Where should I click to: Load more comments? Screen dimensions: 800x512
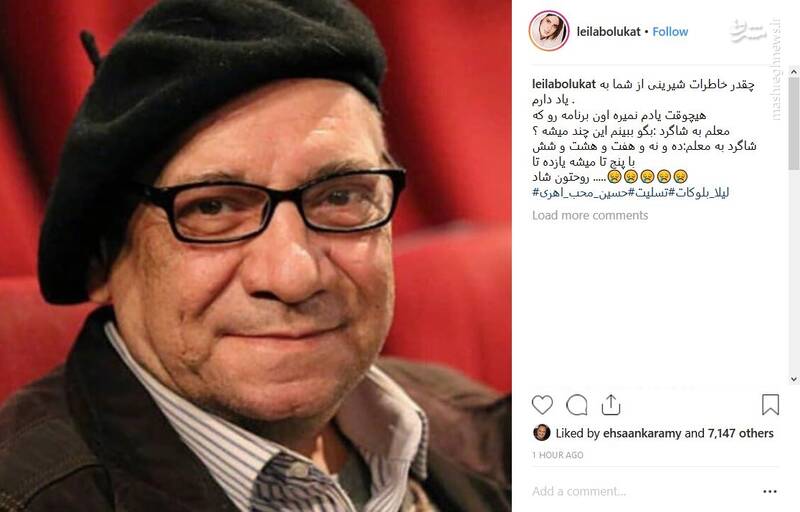pos(590,215)
